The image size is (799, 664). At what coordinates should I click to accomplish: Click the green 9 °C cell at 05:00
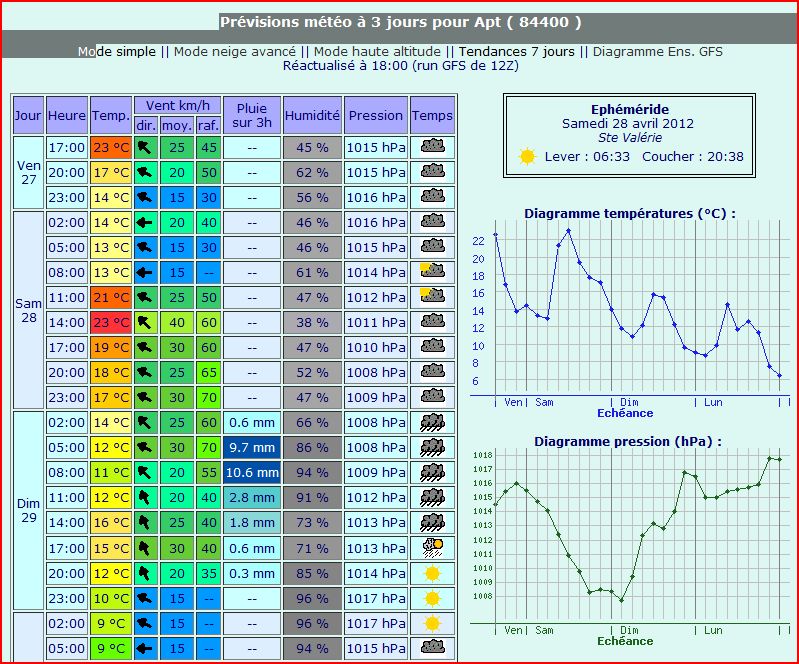111,648
